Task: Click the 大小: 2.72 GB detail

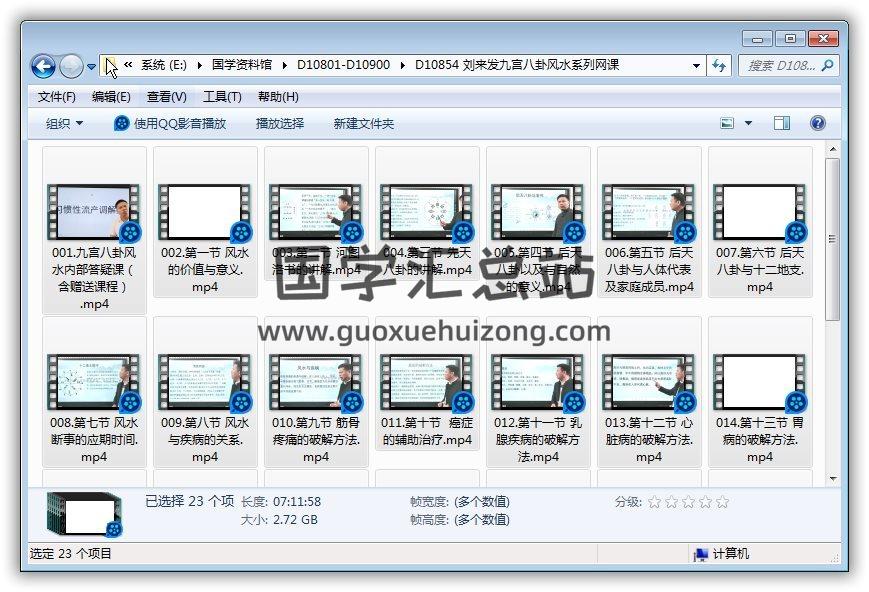Action: (279, 520)
